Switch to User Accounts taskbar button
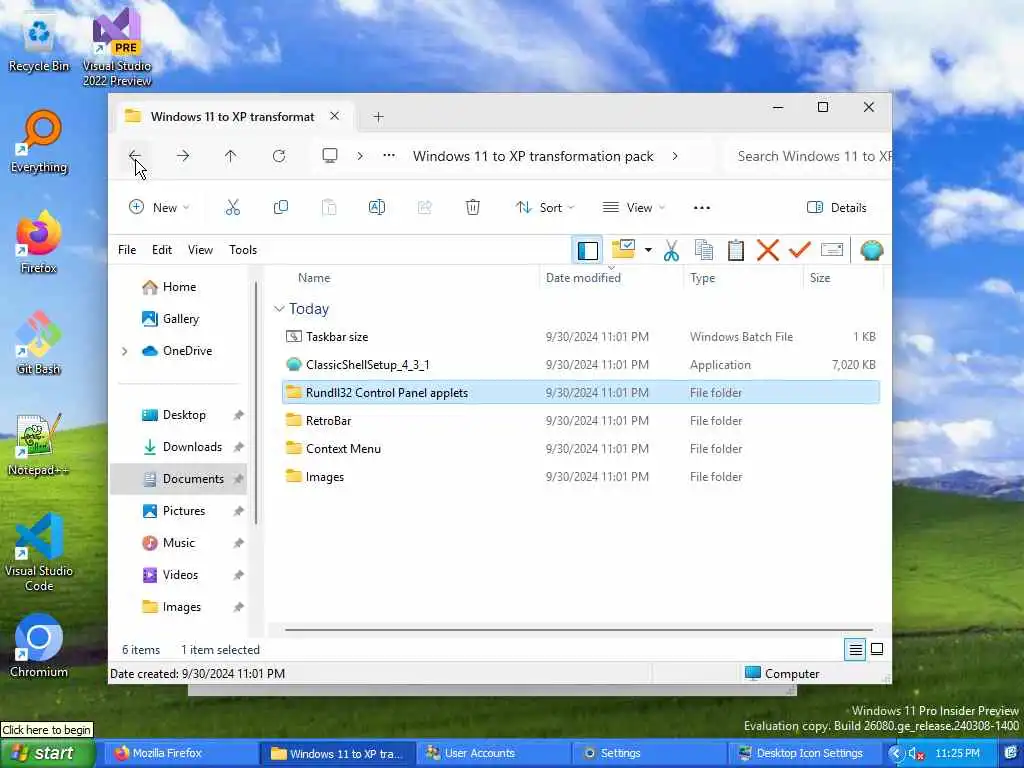 pyautogui.click(x=494, y=753)
